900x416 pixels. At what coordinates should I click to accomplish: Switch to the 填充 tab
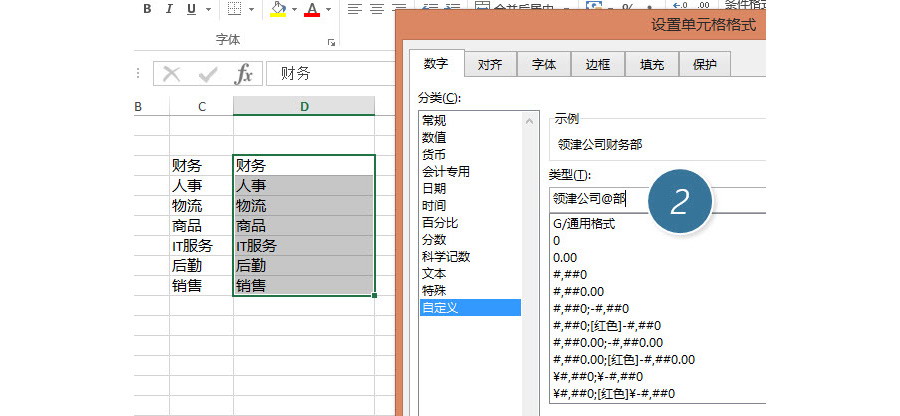coord(651,64)
